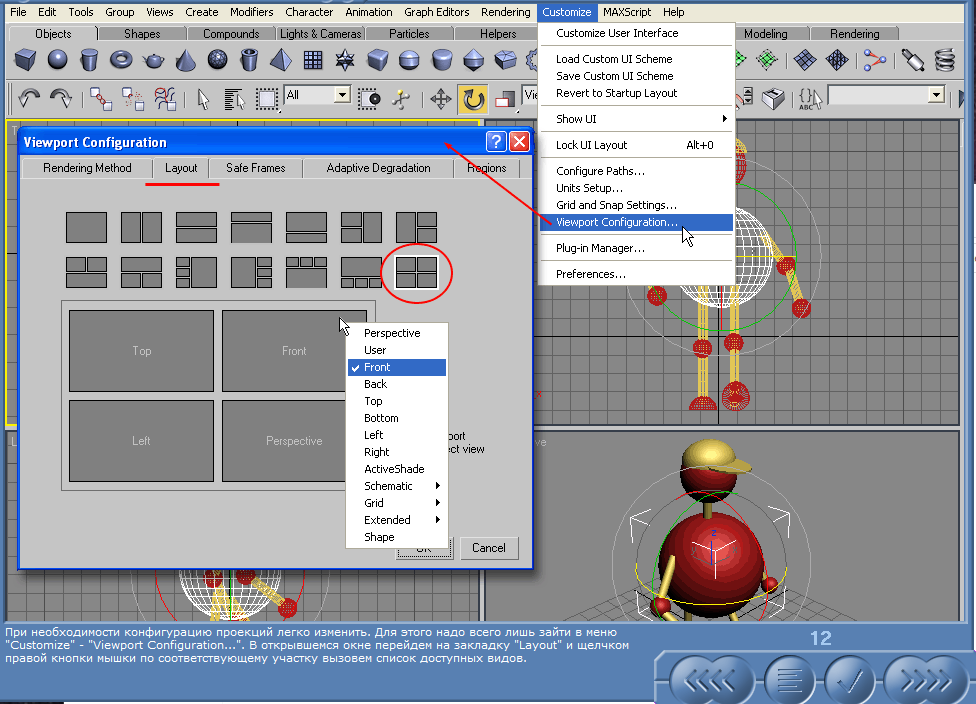Create a Teapot using its icon
The image size is (976, 704).
(154, 60)
